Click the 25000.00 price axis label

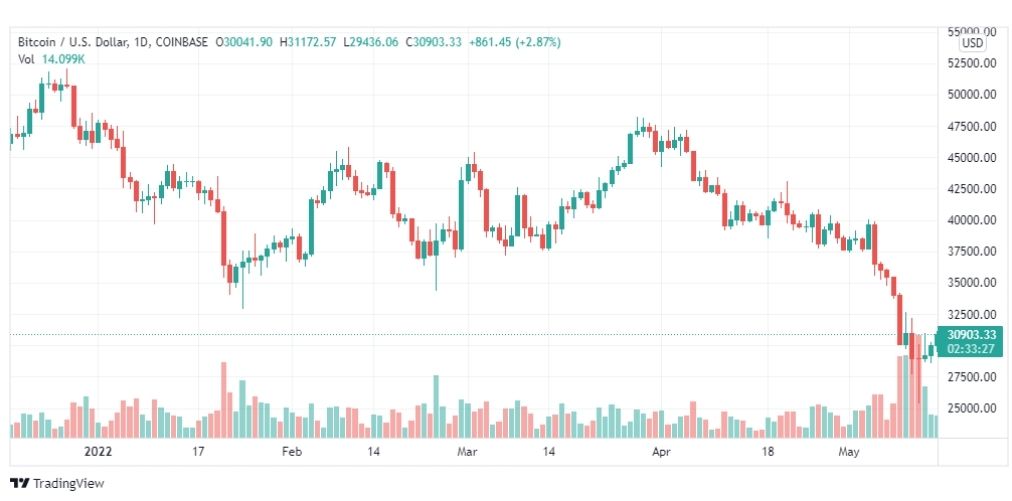click(970, 408)
